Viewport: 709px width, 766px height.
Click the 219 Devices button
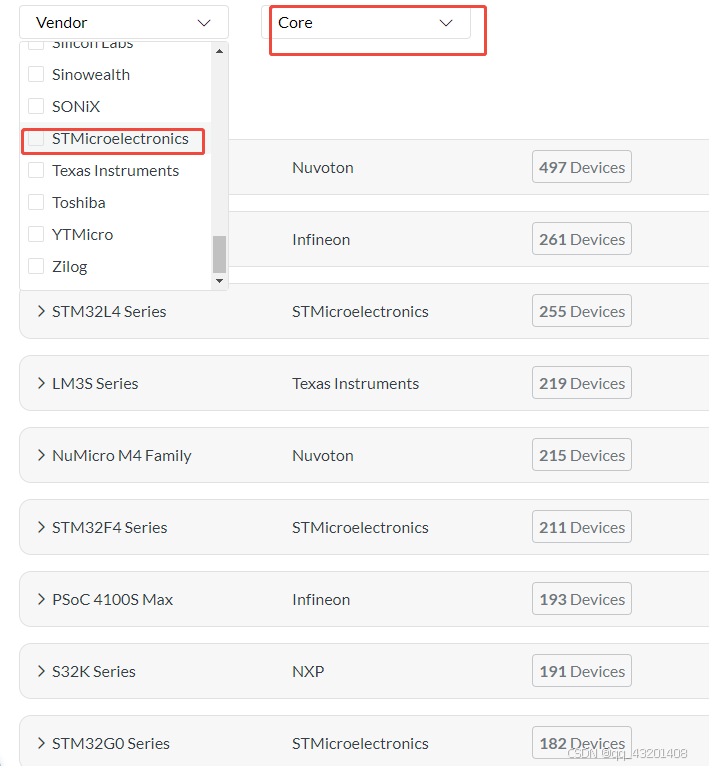click(x=582, y=383)
